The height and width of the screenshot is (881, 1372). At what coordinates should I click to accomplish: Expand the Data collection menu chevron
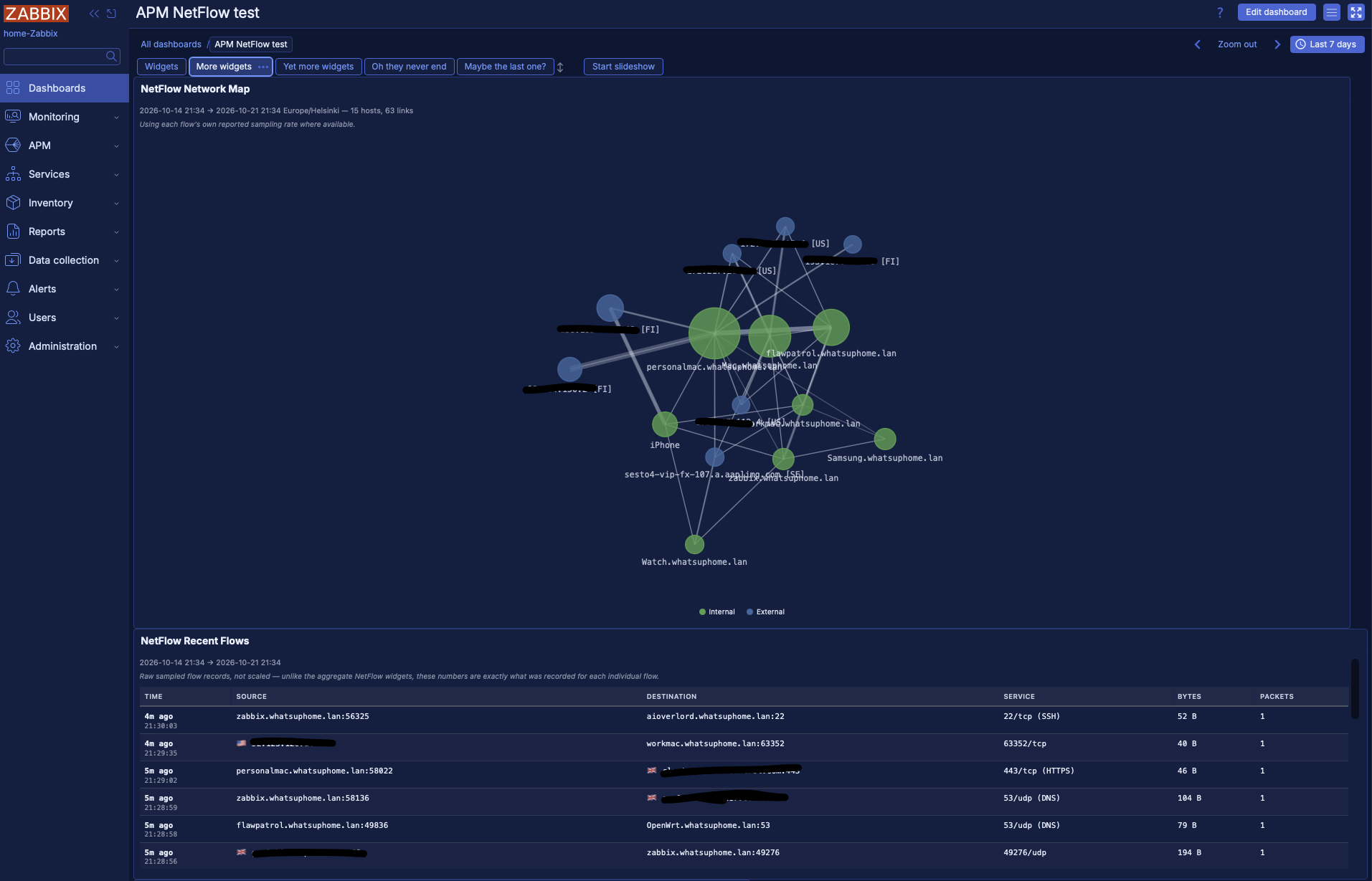(x=116, y=261)
